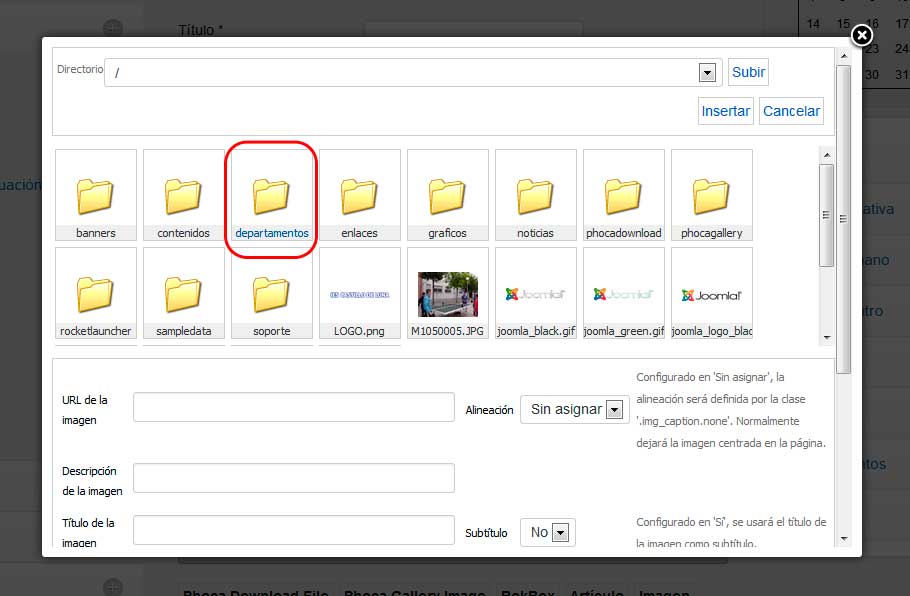Open the banners folder icon
The height and width of the screenshot is (596, 910).
[96, 196]
